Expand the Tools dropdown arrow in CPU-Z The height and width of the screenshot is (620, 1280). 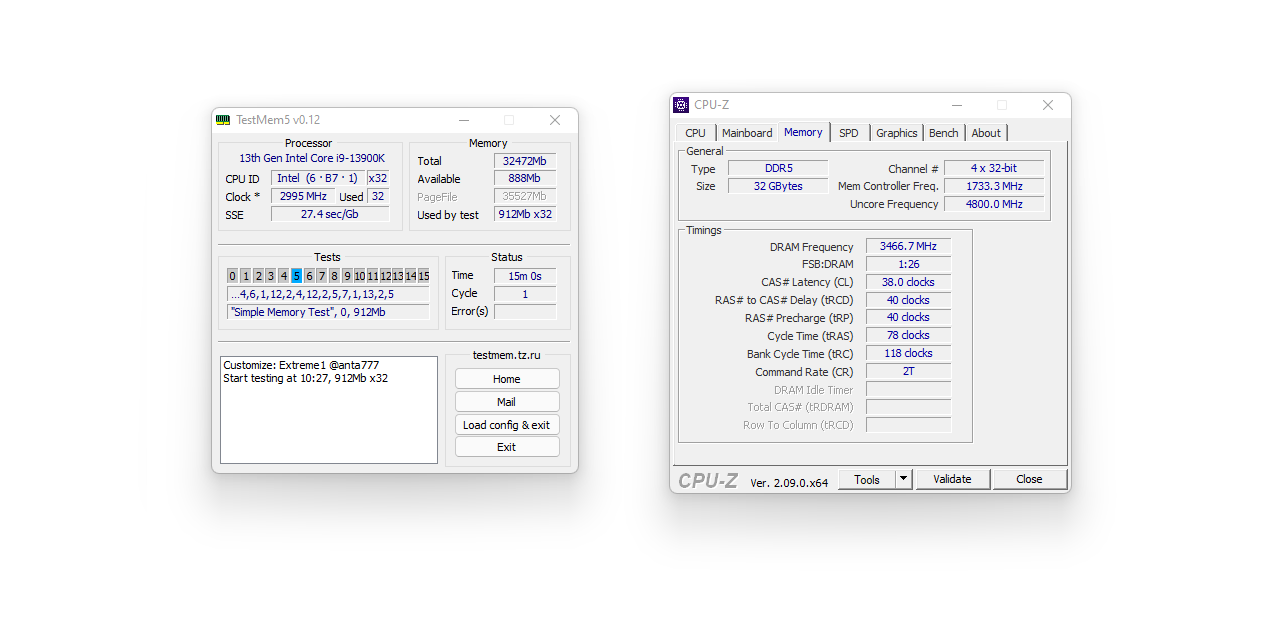click(x=904, y=480)
